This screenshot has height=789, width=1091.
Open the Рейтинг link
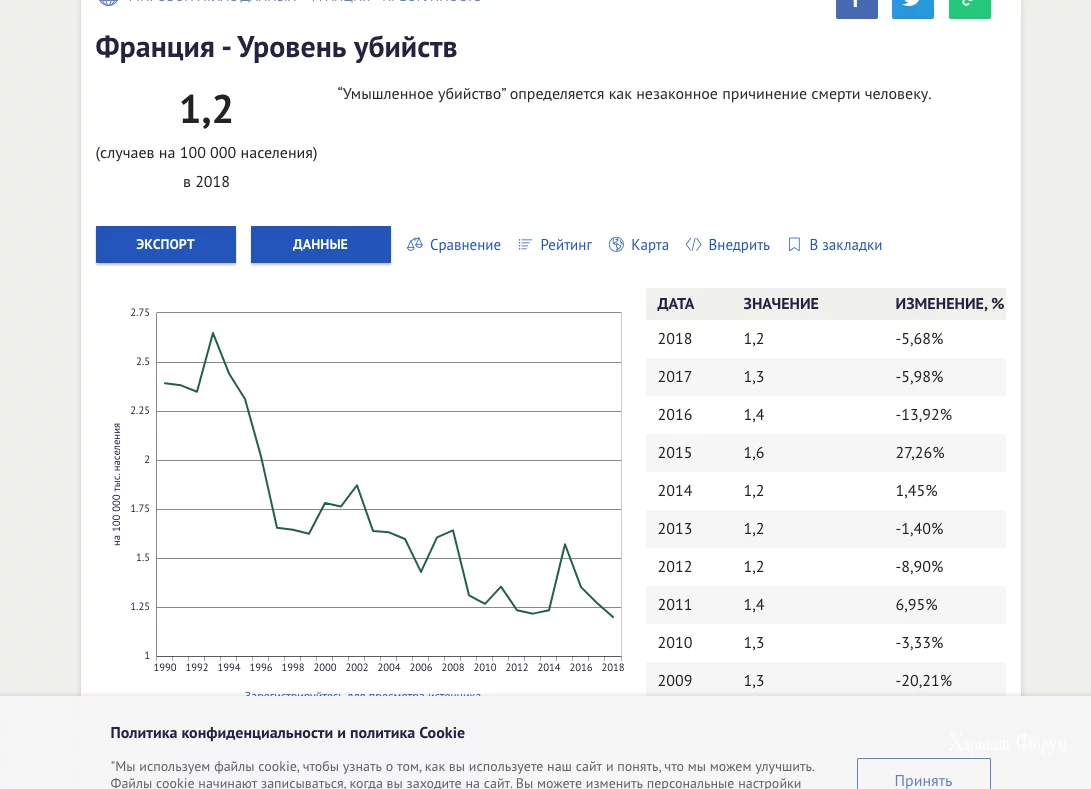pyautogui.click(x=566, y=245)
